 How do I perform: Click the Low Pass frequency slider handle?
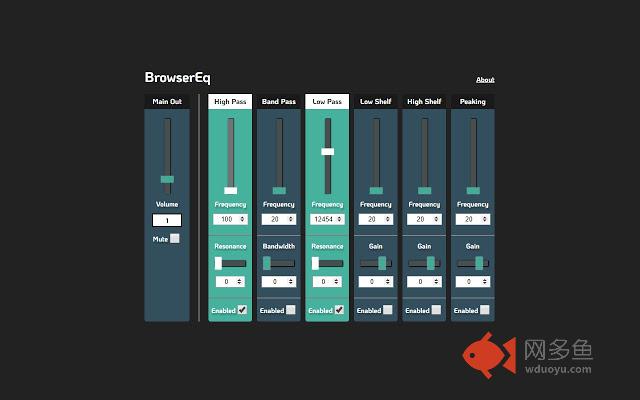coord(328,151)
